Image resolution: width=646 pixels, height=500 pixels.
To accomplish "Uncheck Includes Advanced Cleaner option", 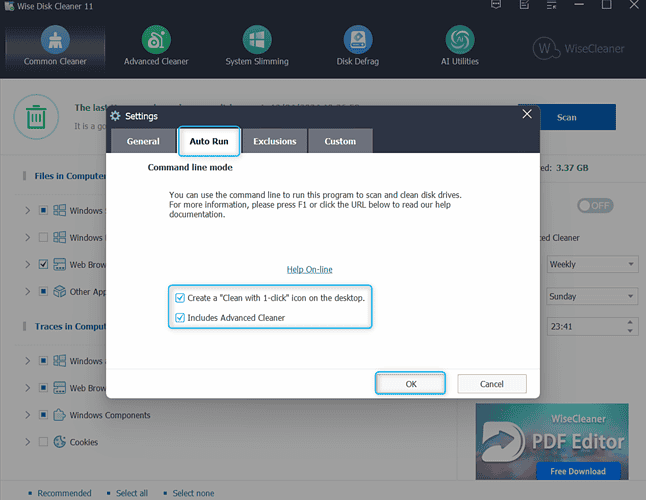I will pyautogui.click(x=180, y=318).
